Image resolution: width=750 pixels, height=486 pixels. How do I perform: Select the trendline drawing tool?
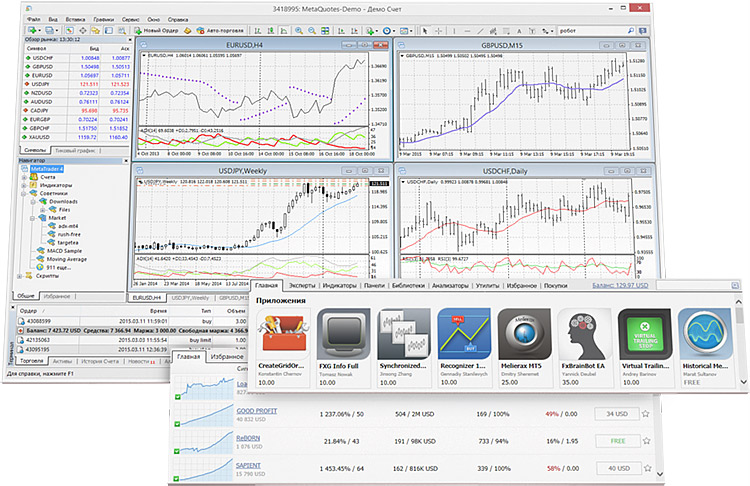(480, 31)
